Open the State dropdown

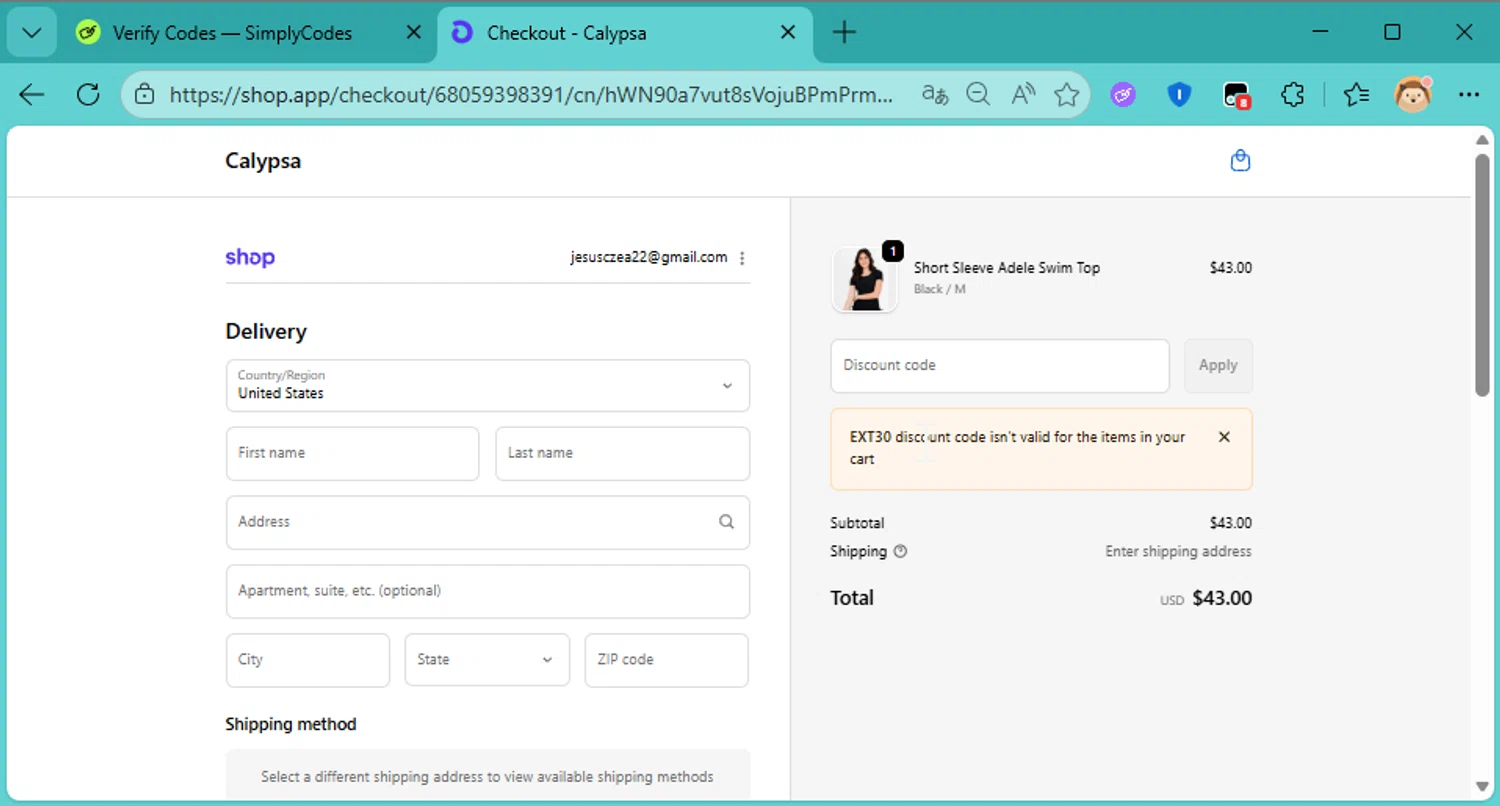tap(487, 660)
